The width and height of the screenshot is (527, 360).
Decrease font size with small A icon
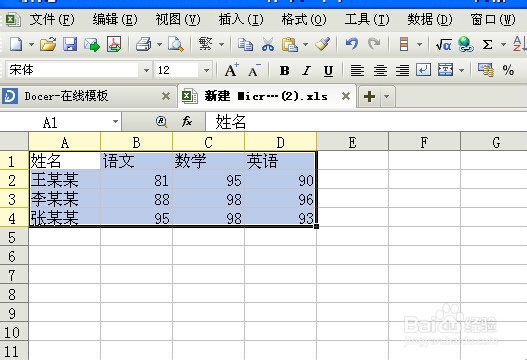[x=254, y=70]
